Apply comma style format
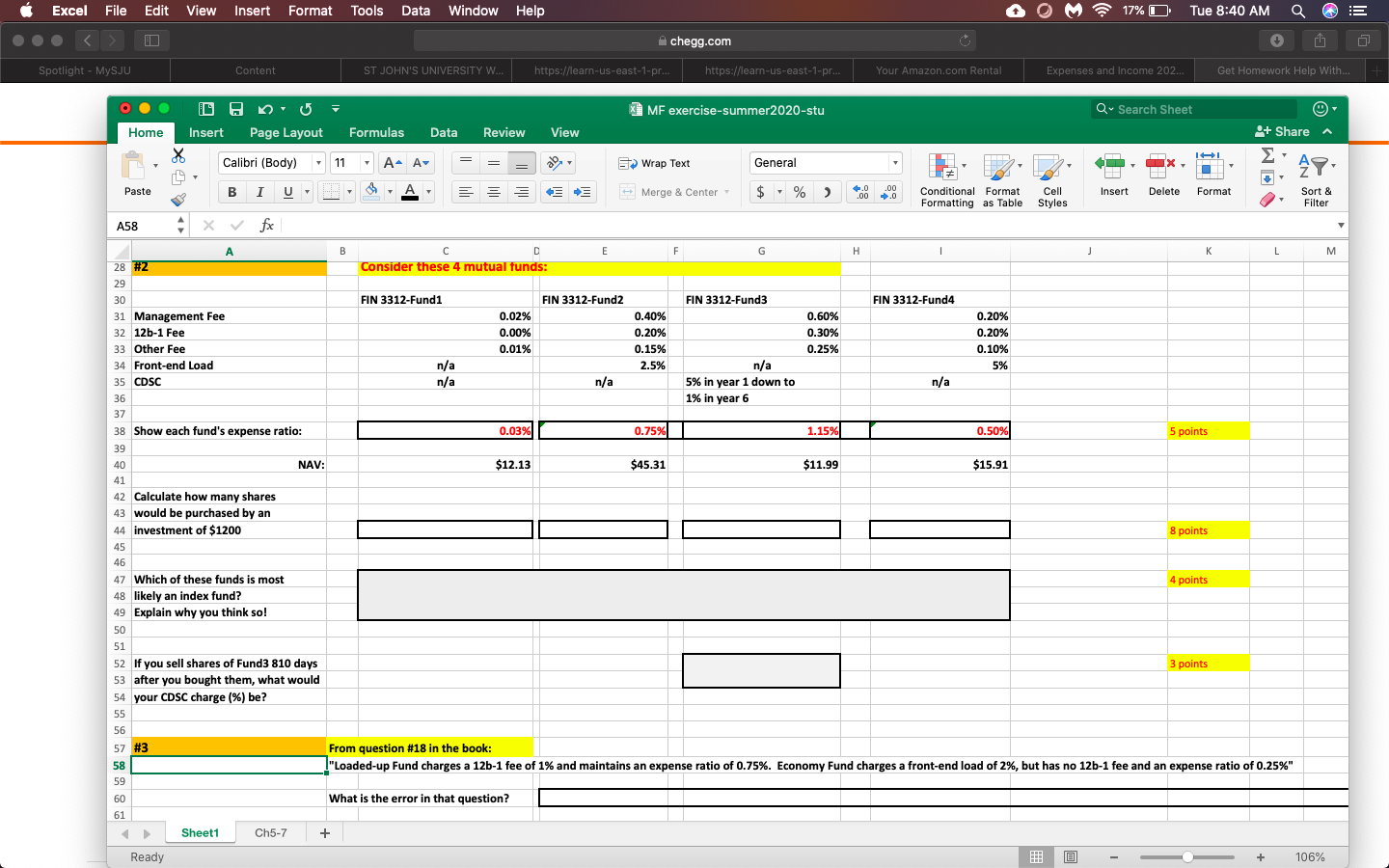The image size is (1389, 868). click(x=827, y=192)
